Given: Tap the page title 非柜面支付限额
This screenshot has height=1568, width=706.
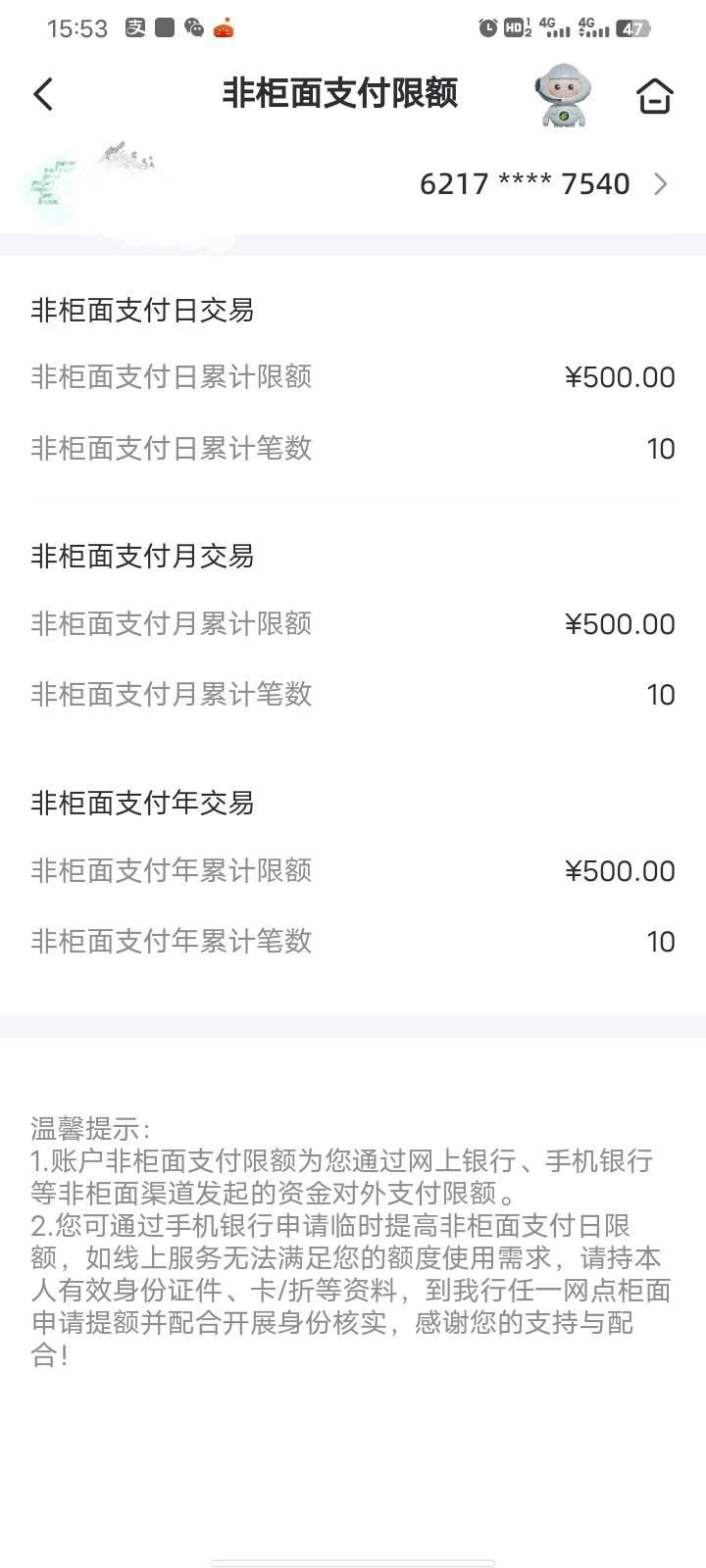Looking at the screenshot, I should [x=340, y=94].
